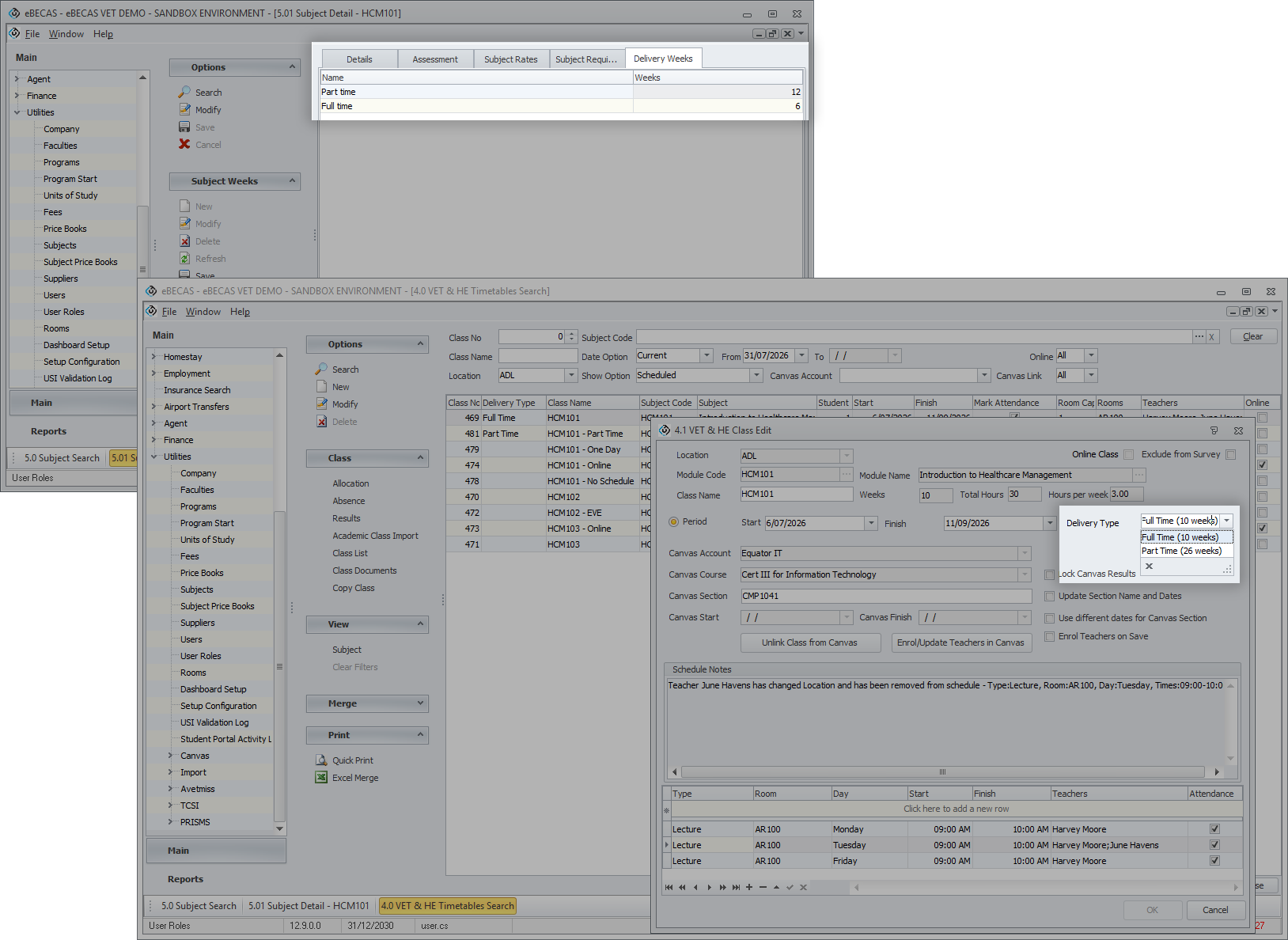Open the Canvas Course dropdown
The width and height of the screenshot is (1288, 940).
pyautogui.click(x=1025, y=574)
